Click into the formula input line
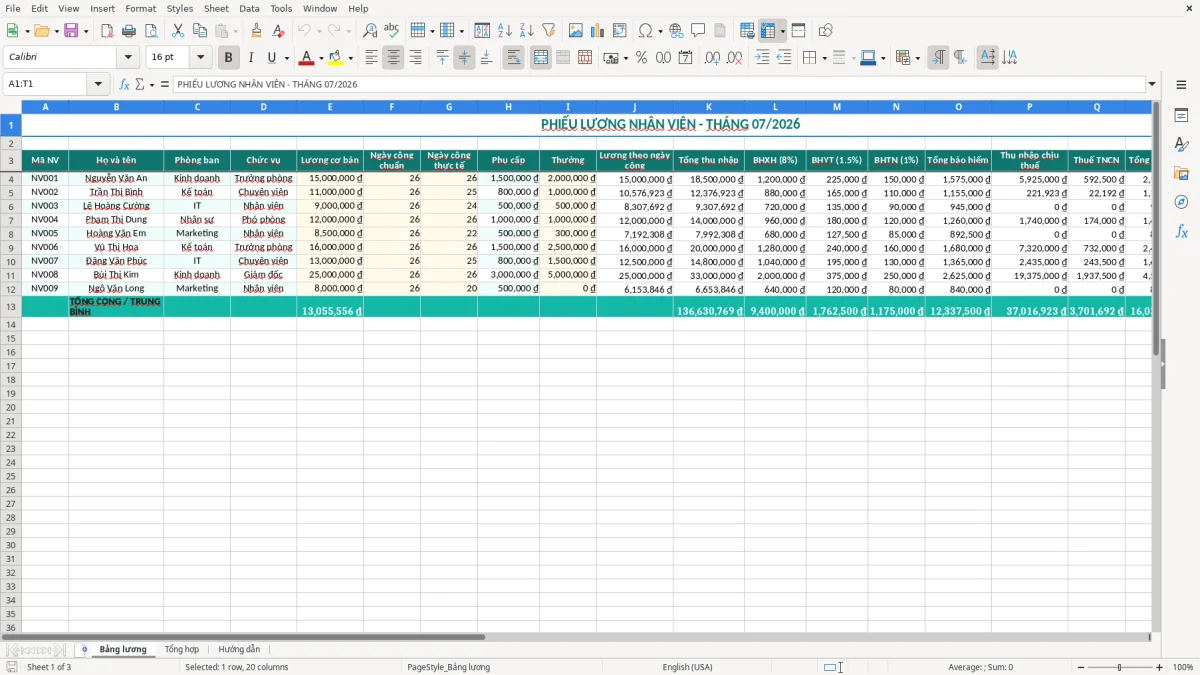Image resolution: width=1200 pixels, height=675 pixels. [659, 84]
